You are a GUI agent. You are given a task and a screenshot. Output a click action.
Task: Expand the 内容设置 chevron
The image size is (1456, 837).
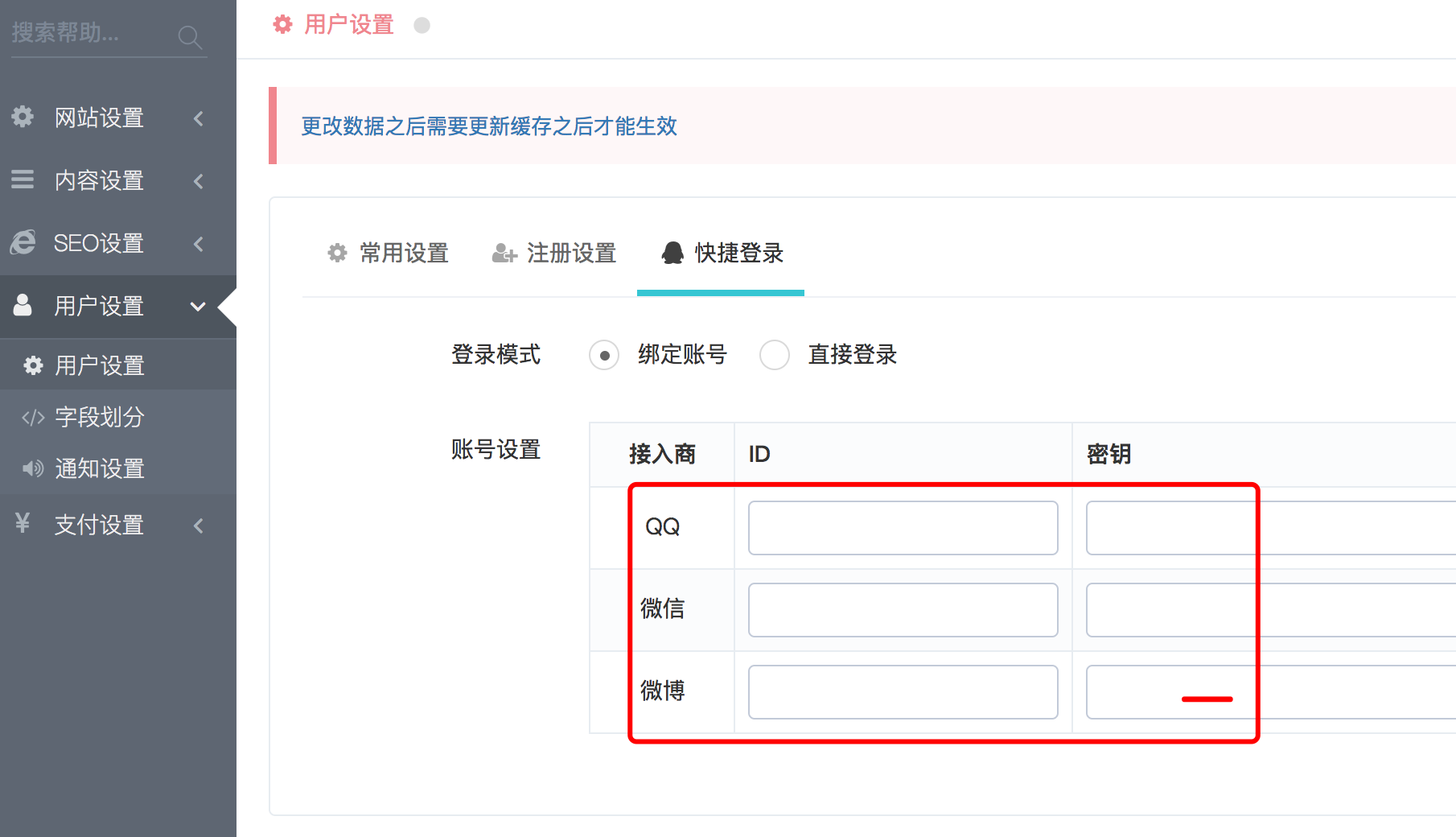point(199,181)
